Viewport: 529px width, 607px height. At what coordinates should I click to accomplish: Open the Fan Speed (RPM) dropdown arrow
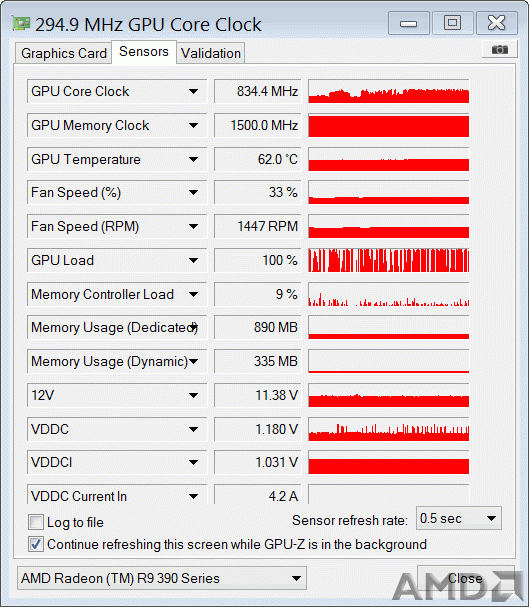click(x=193, y=226)
